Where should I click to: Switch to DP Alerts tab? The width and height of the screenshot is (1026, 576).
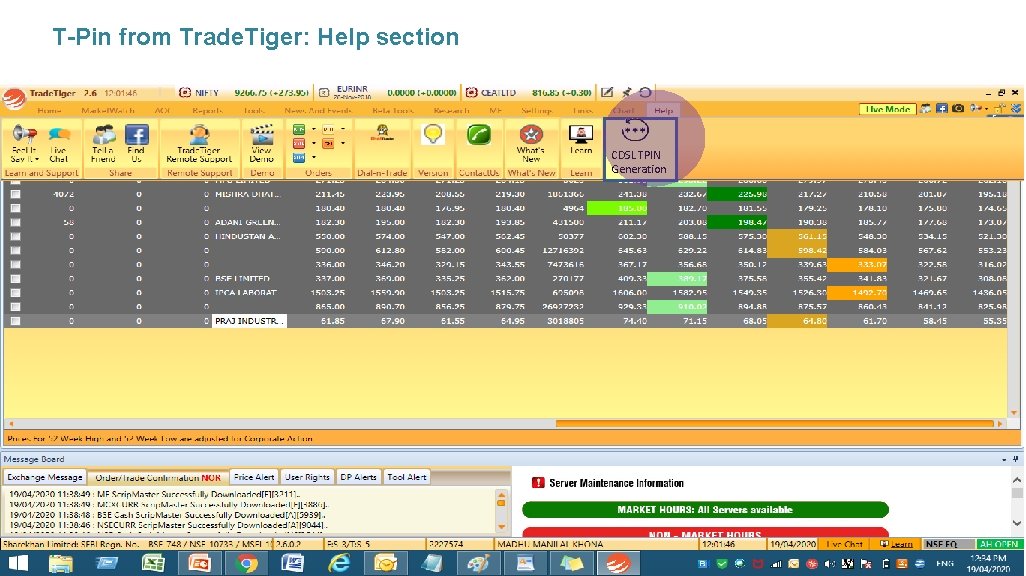click(x=358, y=477)
